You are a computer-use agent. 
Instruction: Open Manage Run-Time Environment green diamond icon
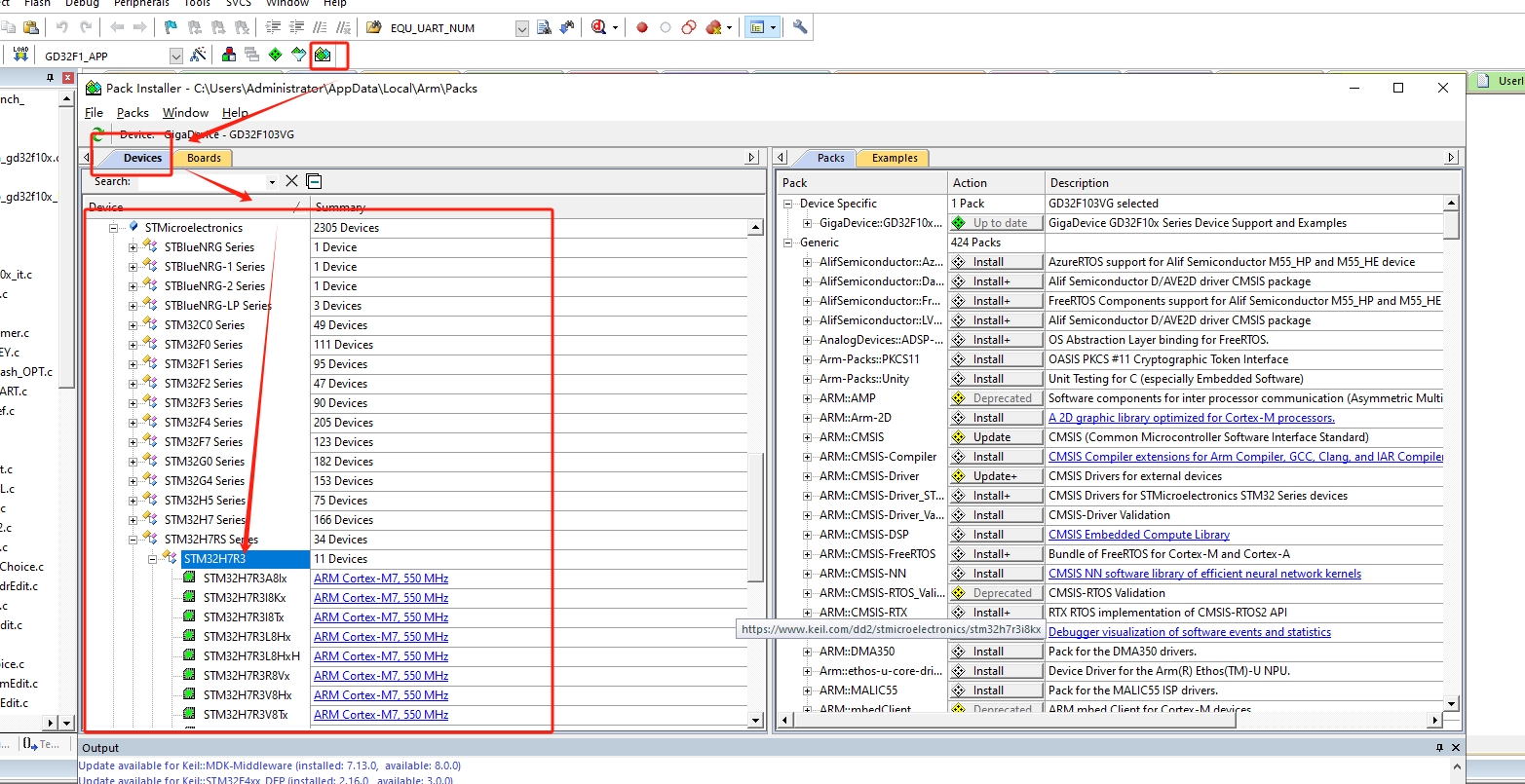pos(276,56)
